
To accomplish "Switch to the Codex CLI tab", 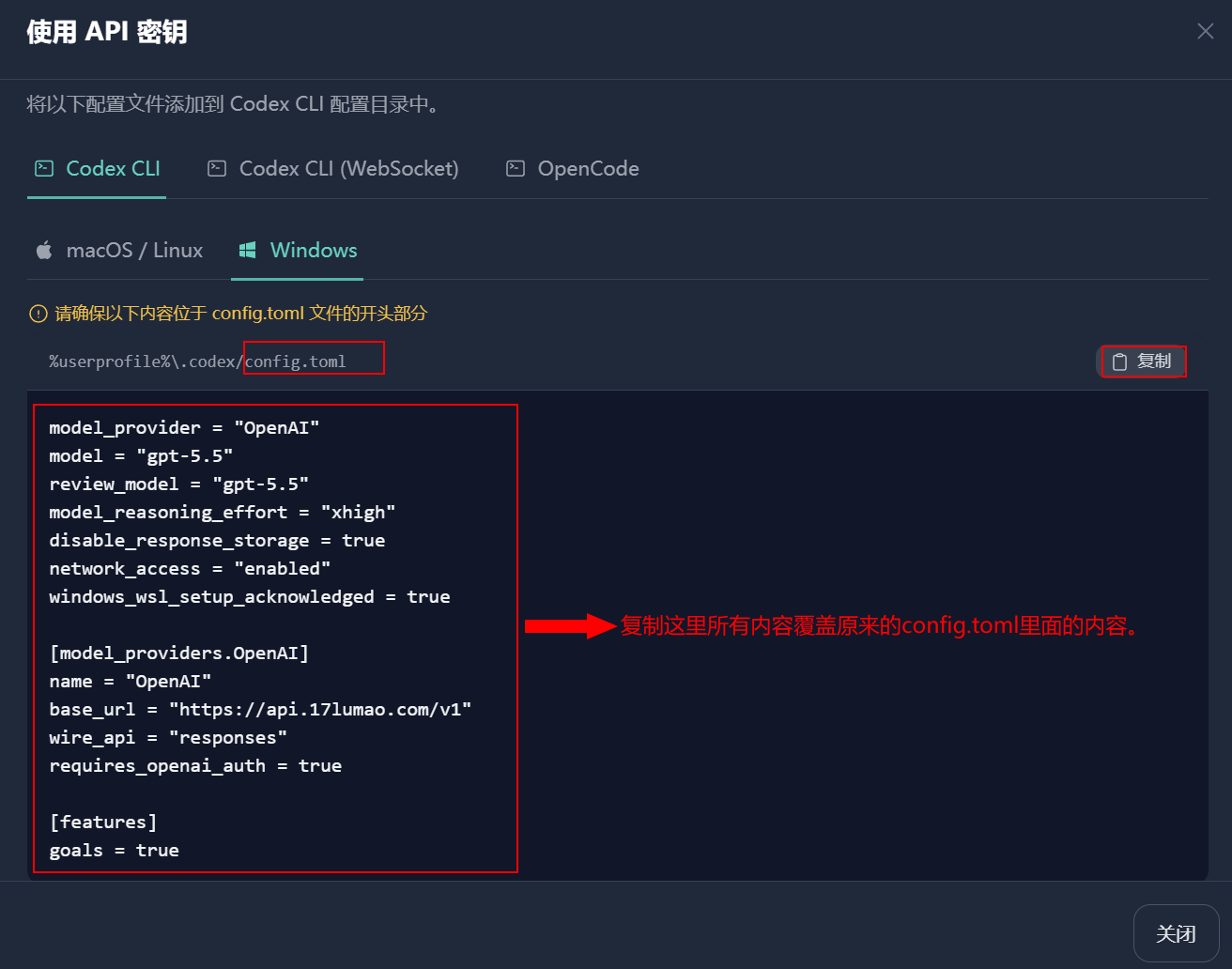I will [x=97, y=169].
